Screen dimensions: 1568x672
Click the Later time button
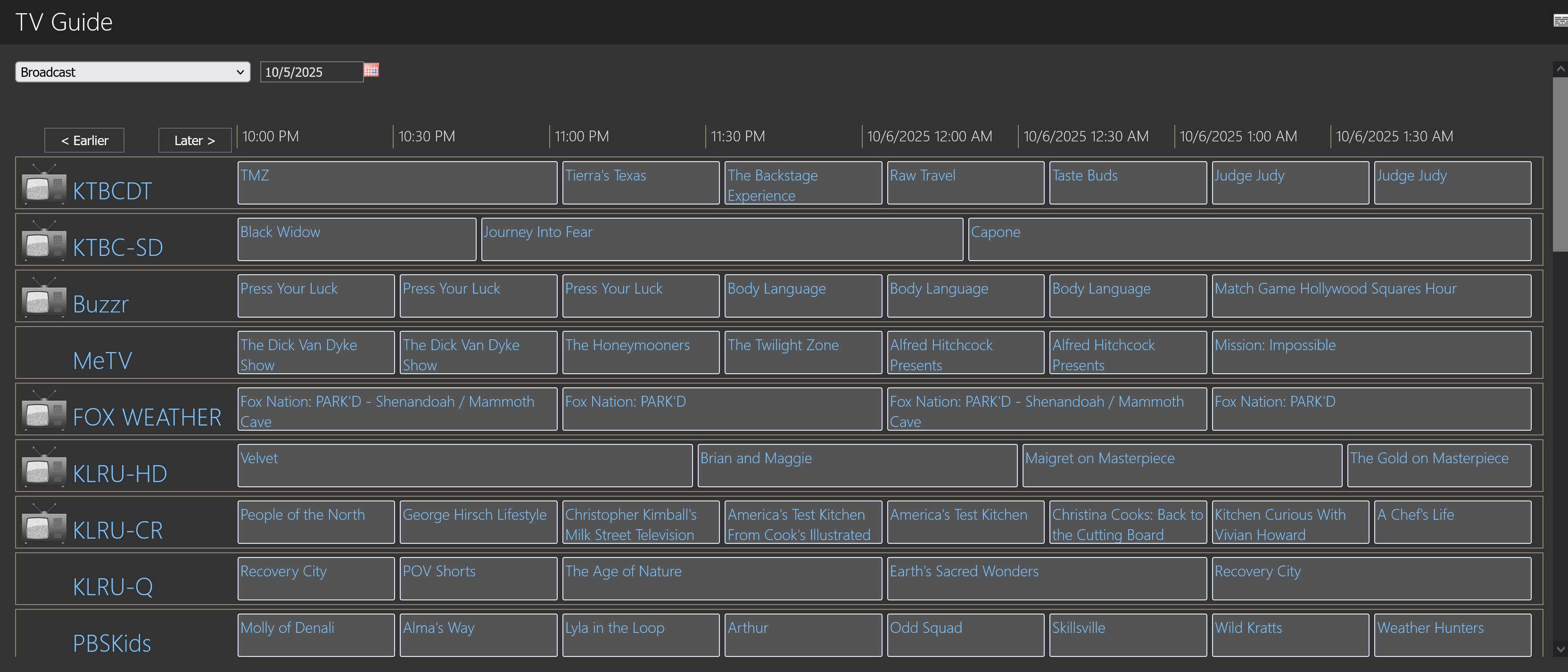point(194,140)
